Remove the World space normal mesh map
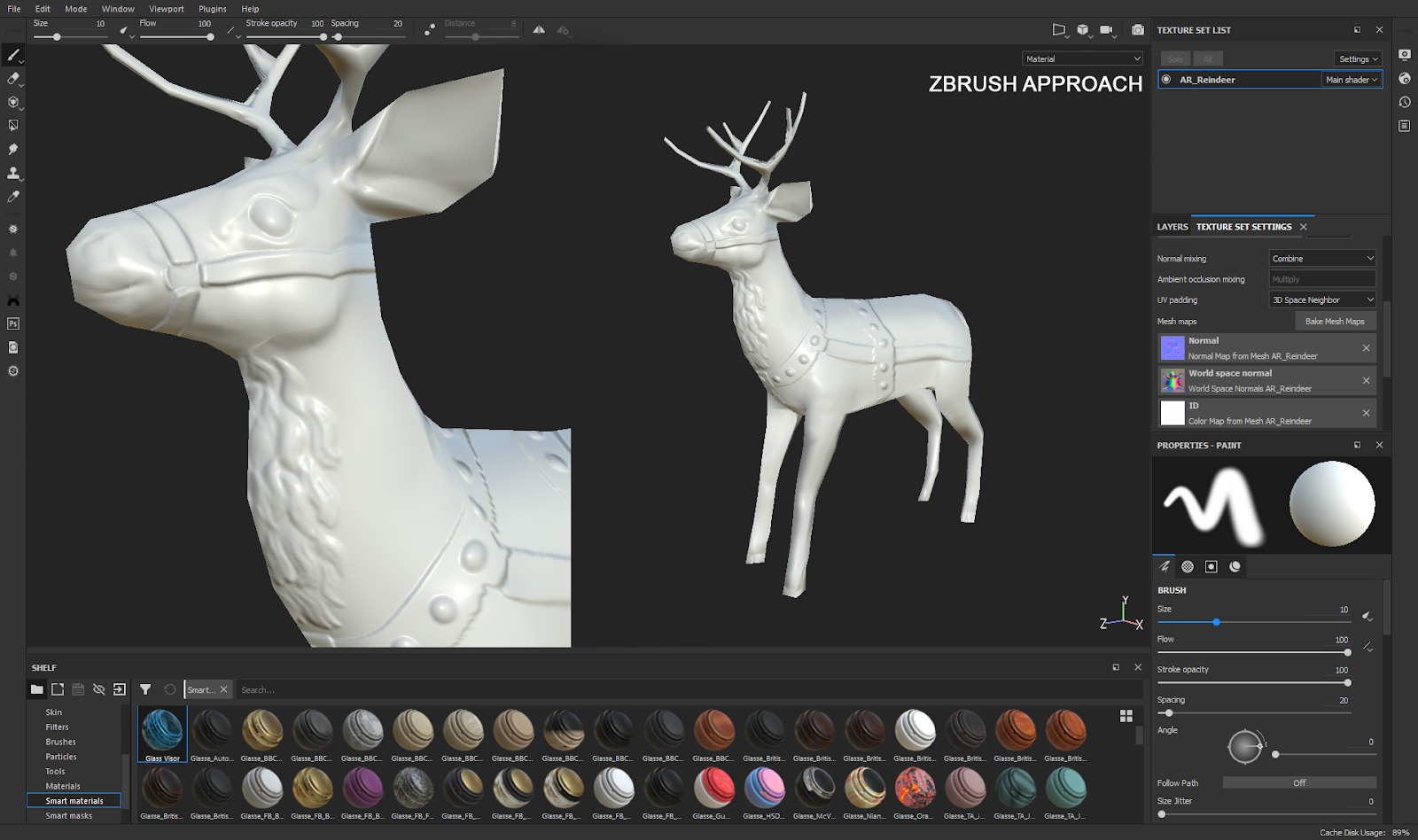The height and width of the screenshot is (840, 1418). (x=1366, y=380)
